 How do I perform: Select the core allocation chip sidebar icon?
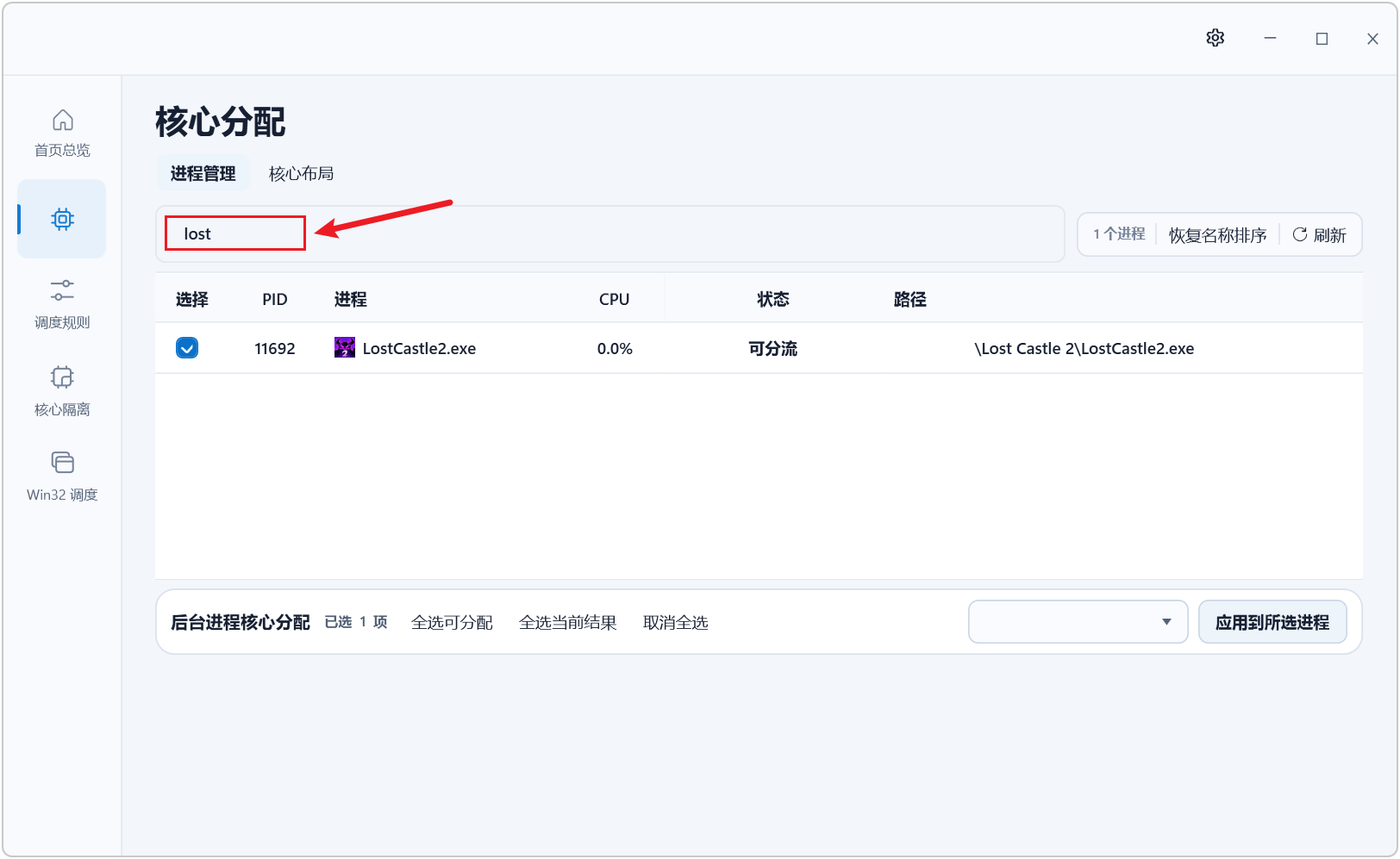coord(62,219)
